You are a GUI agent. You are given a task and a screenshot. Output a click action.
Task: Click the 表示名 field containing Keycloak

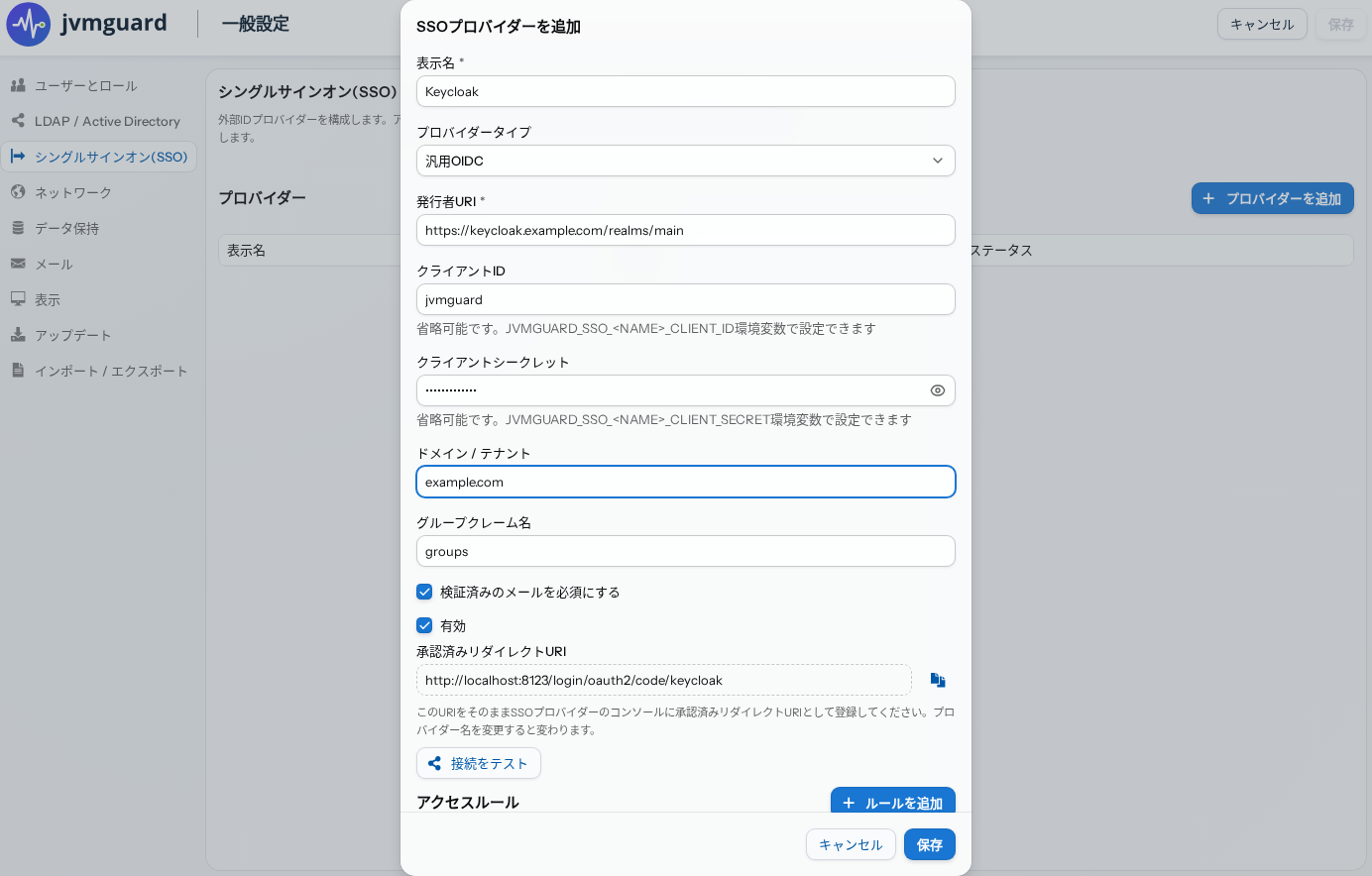(x=686, y=91)
